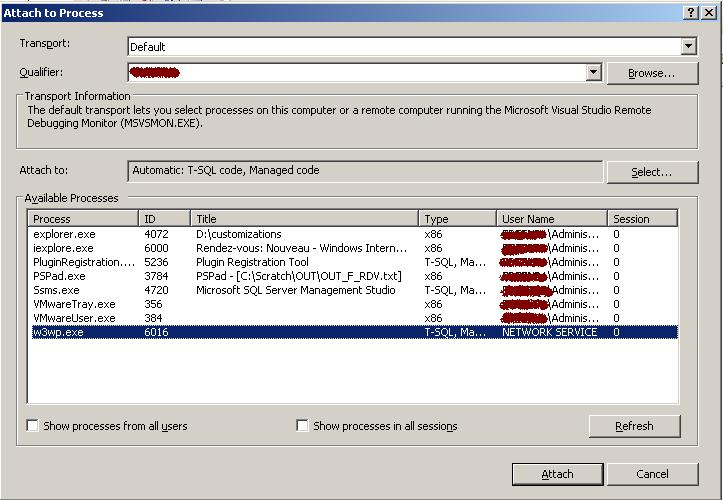Image resolution: width=723 pixels, height=500 pixels.
Task: Enable Show processes from all users
Action: tap(33, 426)
